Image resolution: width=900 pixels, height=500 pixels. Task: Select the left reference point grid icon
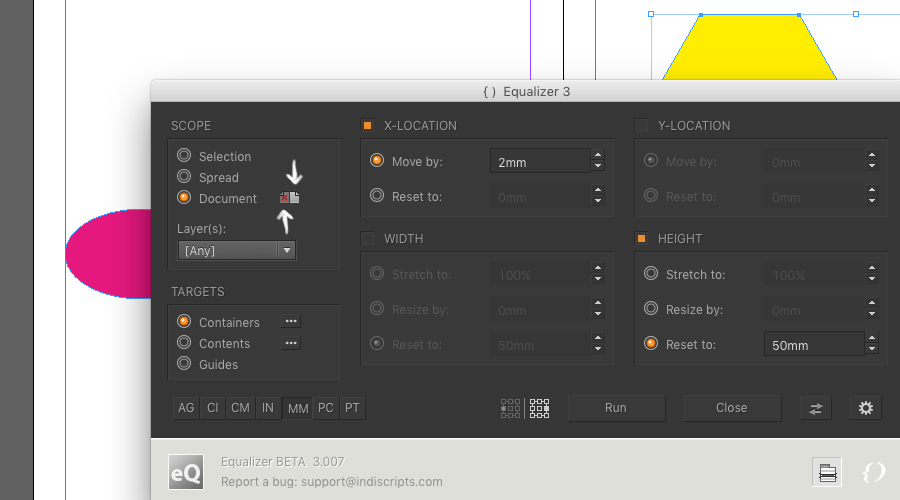tap(510, 408)
